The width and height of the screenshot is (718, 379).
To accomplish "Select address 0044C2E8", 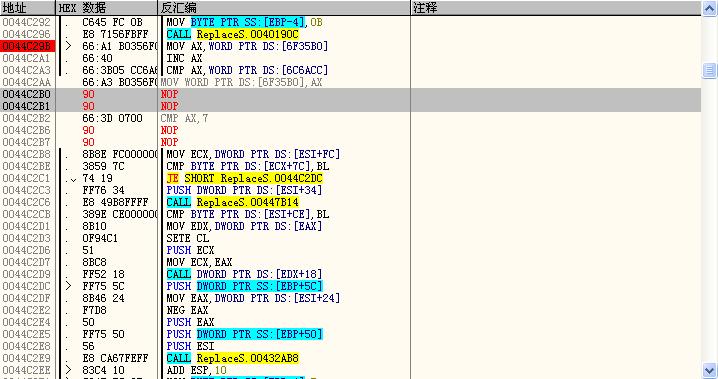I will tap(27, 346).
